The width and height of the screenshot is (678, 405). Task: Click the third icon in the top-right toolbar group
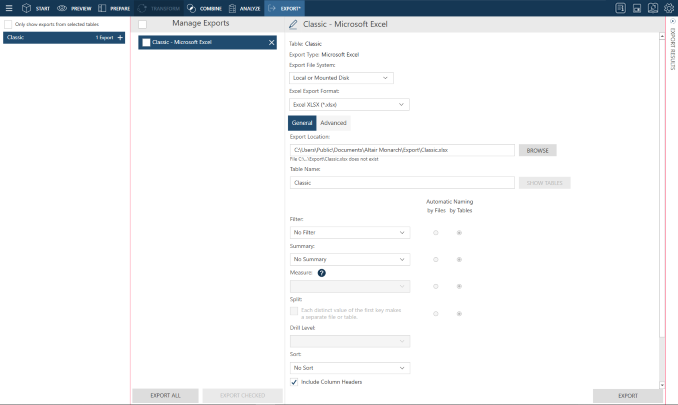(x=653, y=8)
